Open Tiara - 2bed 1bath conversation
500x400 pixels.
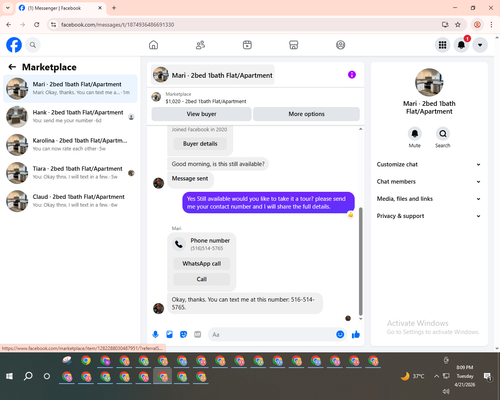point(70,173)
